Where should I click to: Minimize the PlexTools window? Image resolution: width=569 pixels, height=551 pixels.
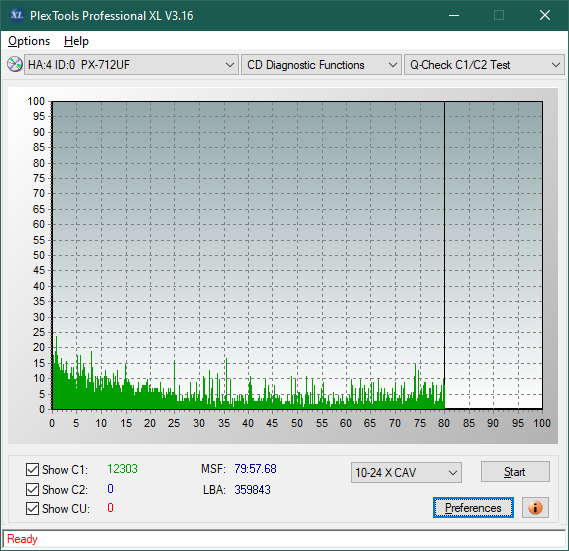point(454,15)
